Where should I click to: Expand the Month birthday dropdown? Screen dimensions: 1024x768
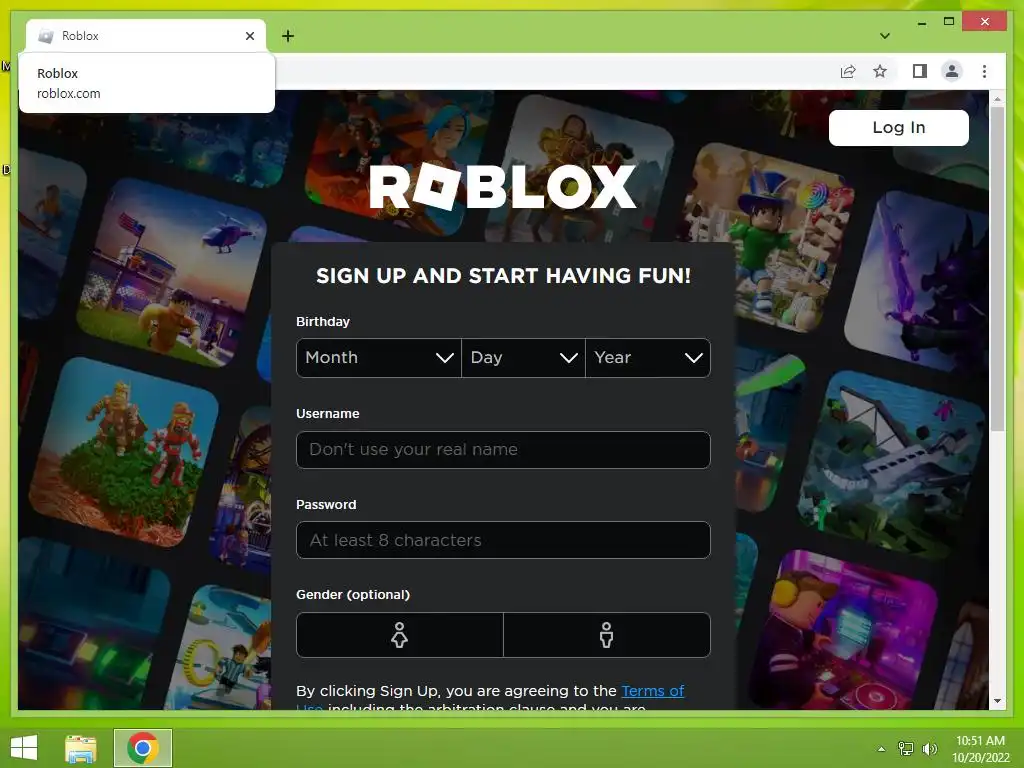[379, 358]
